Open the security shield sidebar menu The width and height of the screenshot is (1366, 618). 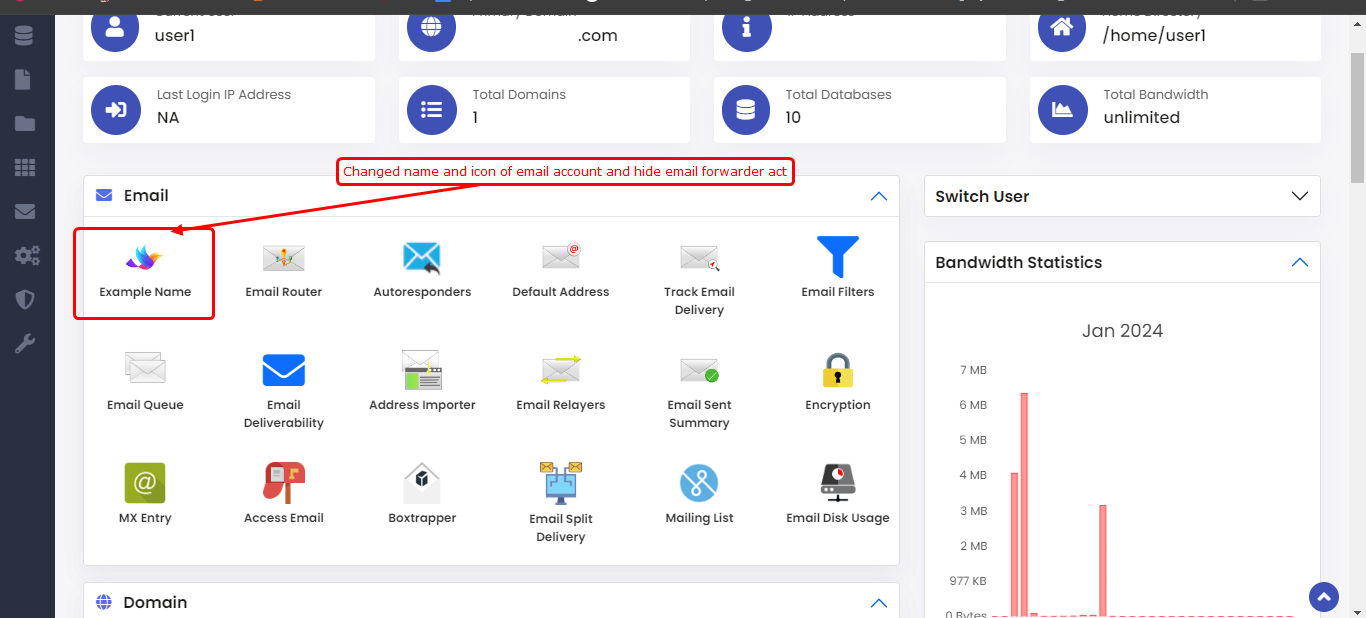click(x=25, y=299)
